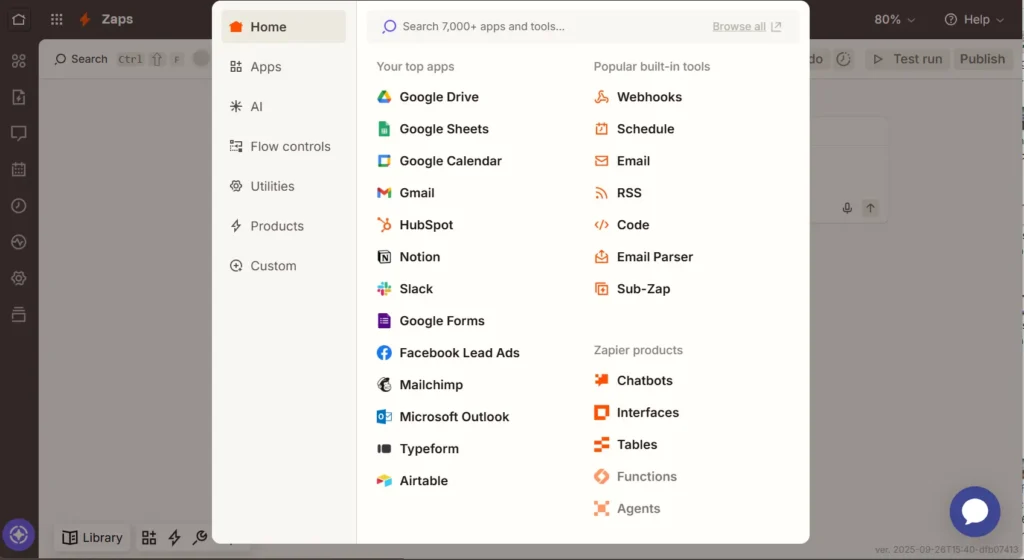
Task: Open the chat support bubble
Action: (x=974, y=512)
